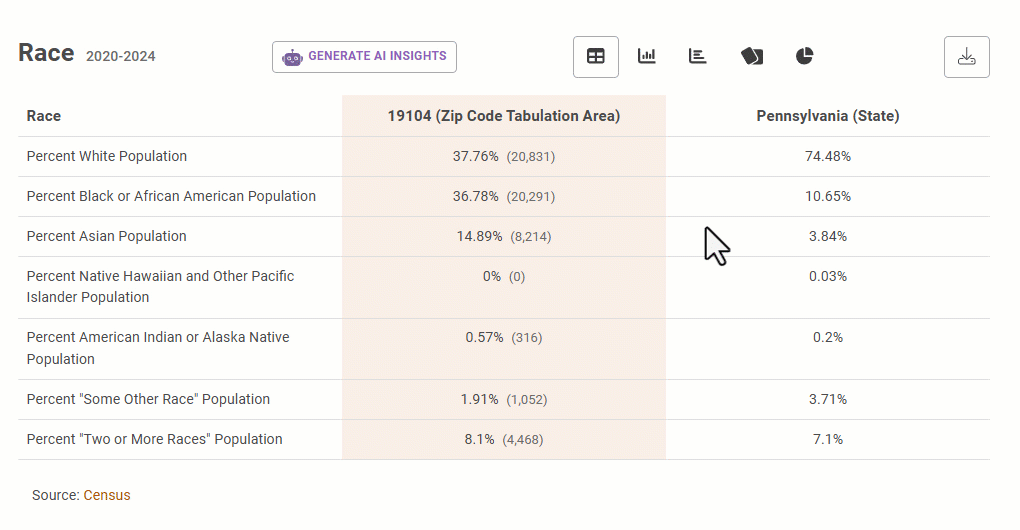Select the 36.78% Black population value
This screenshot has height=530, width=1020.
pos(476,196)
